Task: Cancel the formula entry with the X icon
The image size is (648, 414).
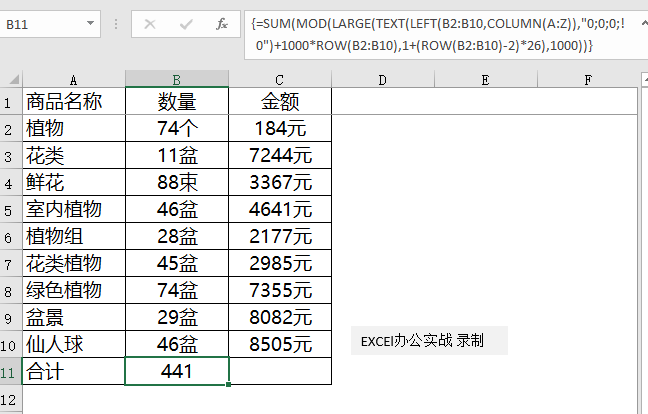Action: [x=150, y=24]
